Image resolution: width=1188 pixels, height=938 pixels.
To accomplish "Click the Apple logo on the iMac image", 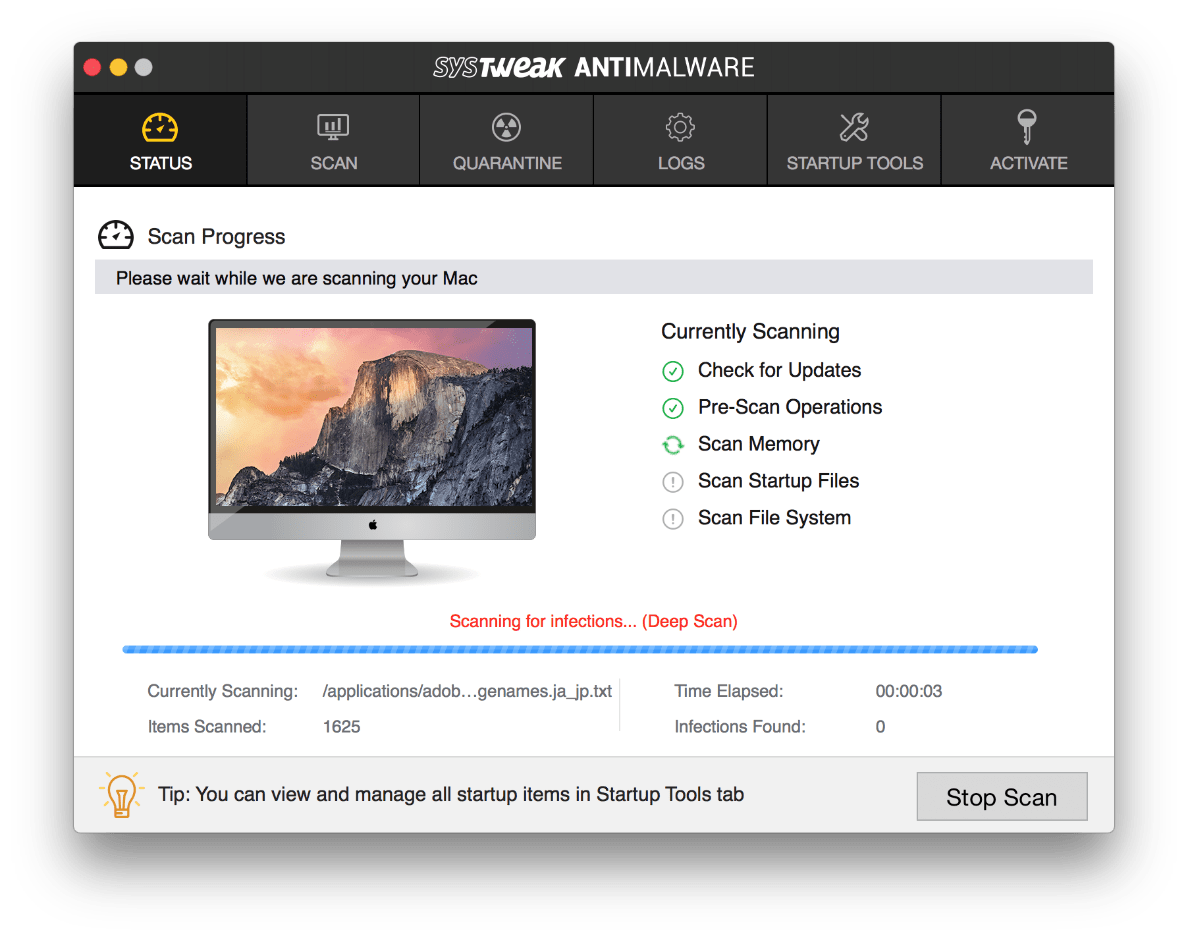I will coord(373,525).
